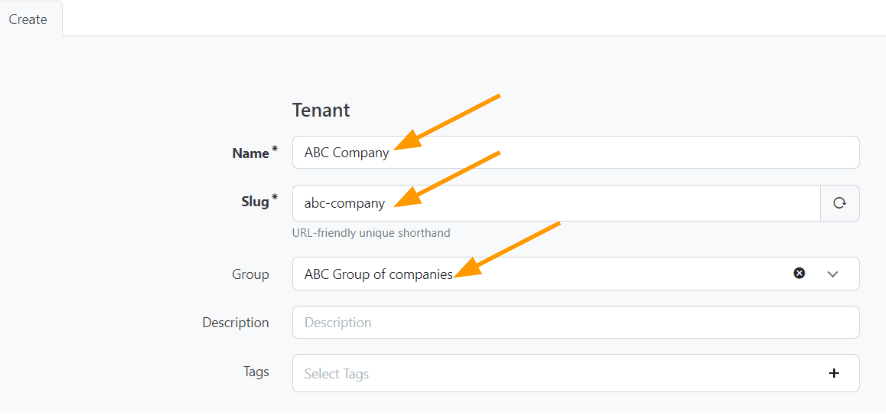Regenerate the slug with the refresh icon
The height and width of the screenshot is (414, 886).
[x=840, y=203]
